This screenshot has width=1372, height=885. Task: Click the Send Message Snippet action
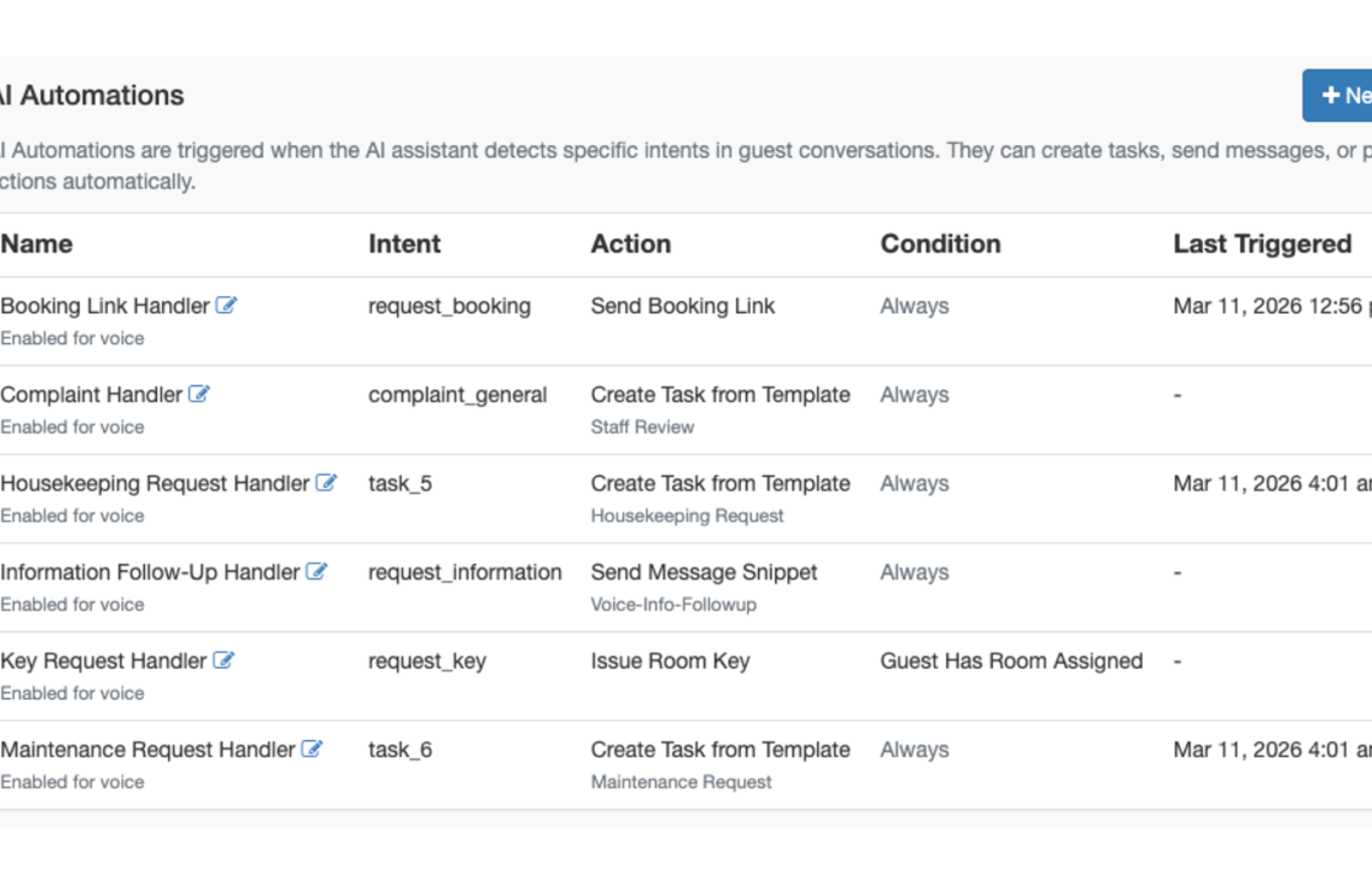[704, 572]
